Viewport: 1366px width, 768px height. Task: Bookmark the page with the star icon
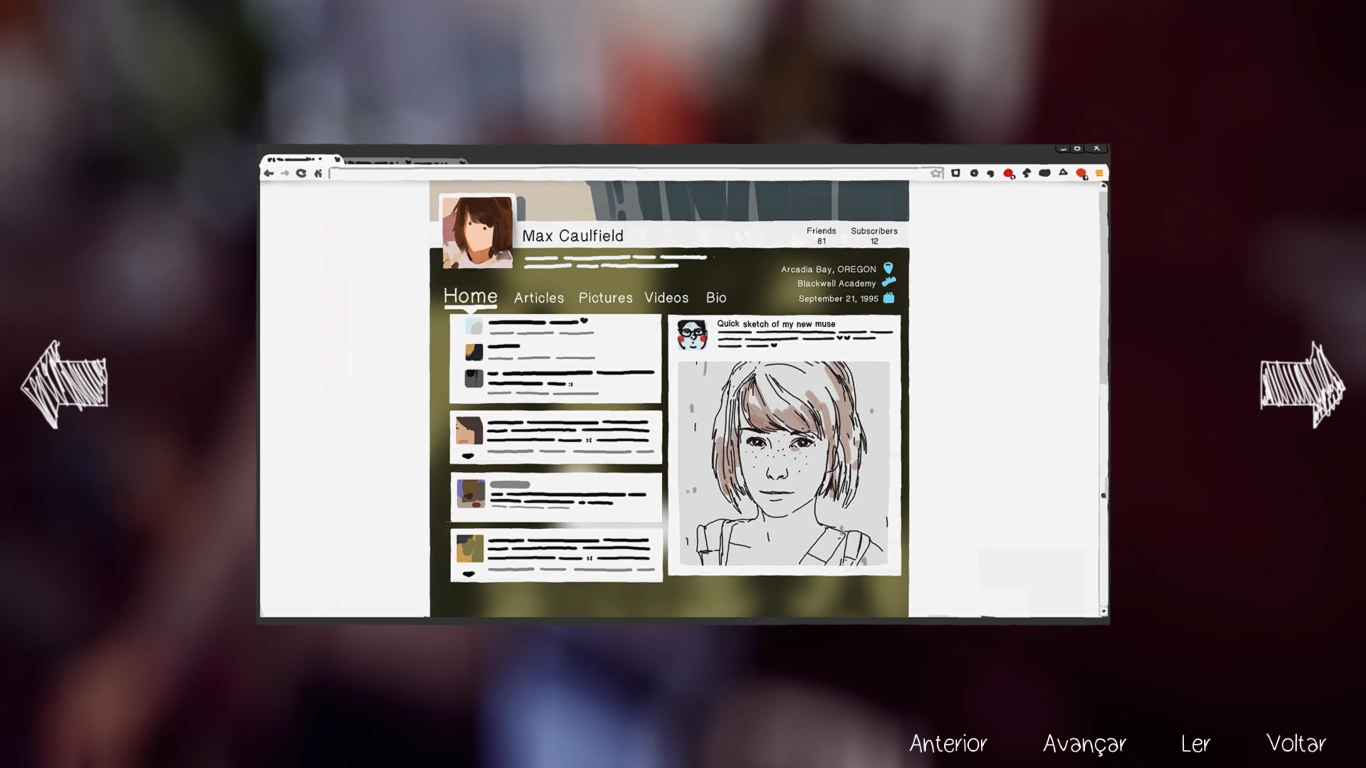tap(937, 173)
